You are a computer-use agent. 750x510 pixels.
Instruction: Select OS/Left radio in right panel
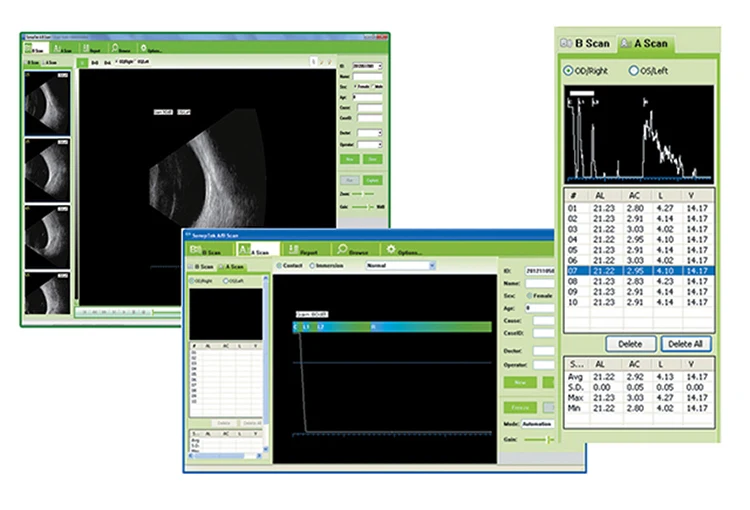634,71
